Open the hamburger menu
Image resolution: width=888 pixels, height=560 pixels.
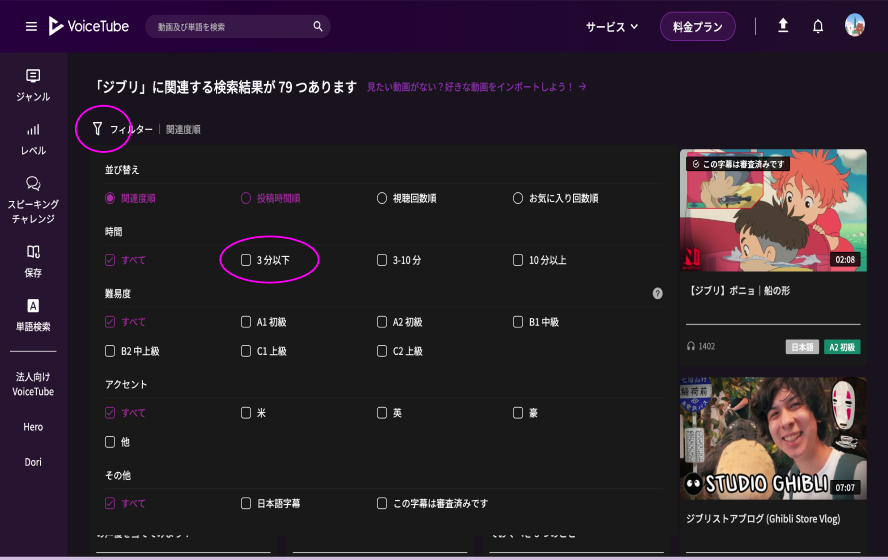pos(31,27)
